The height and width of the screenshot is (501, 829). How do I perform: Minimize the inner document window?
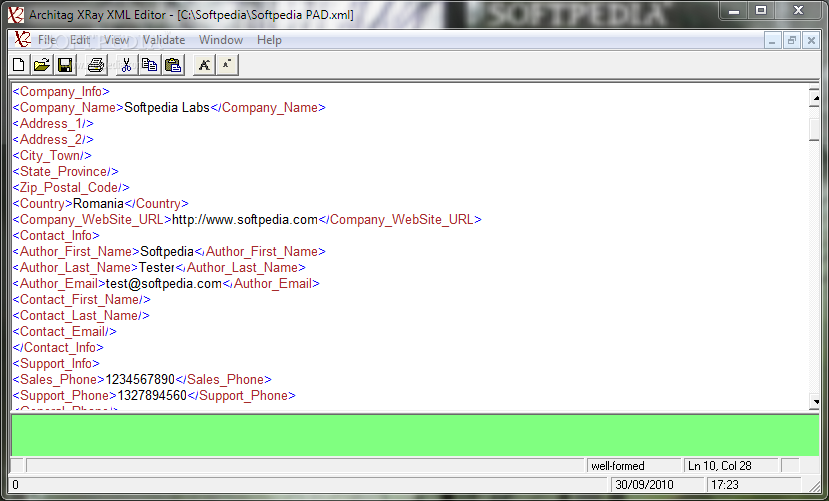(772, 41)
